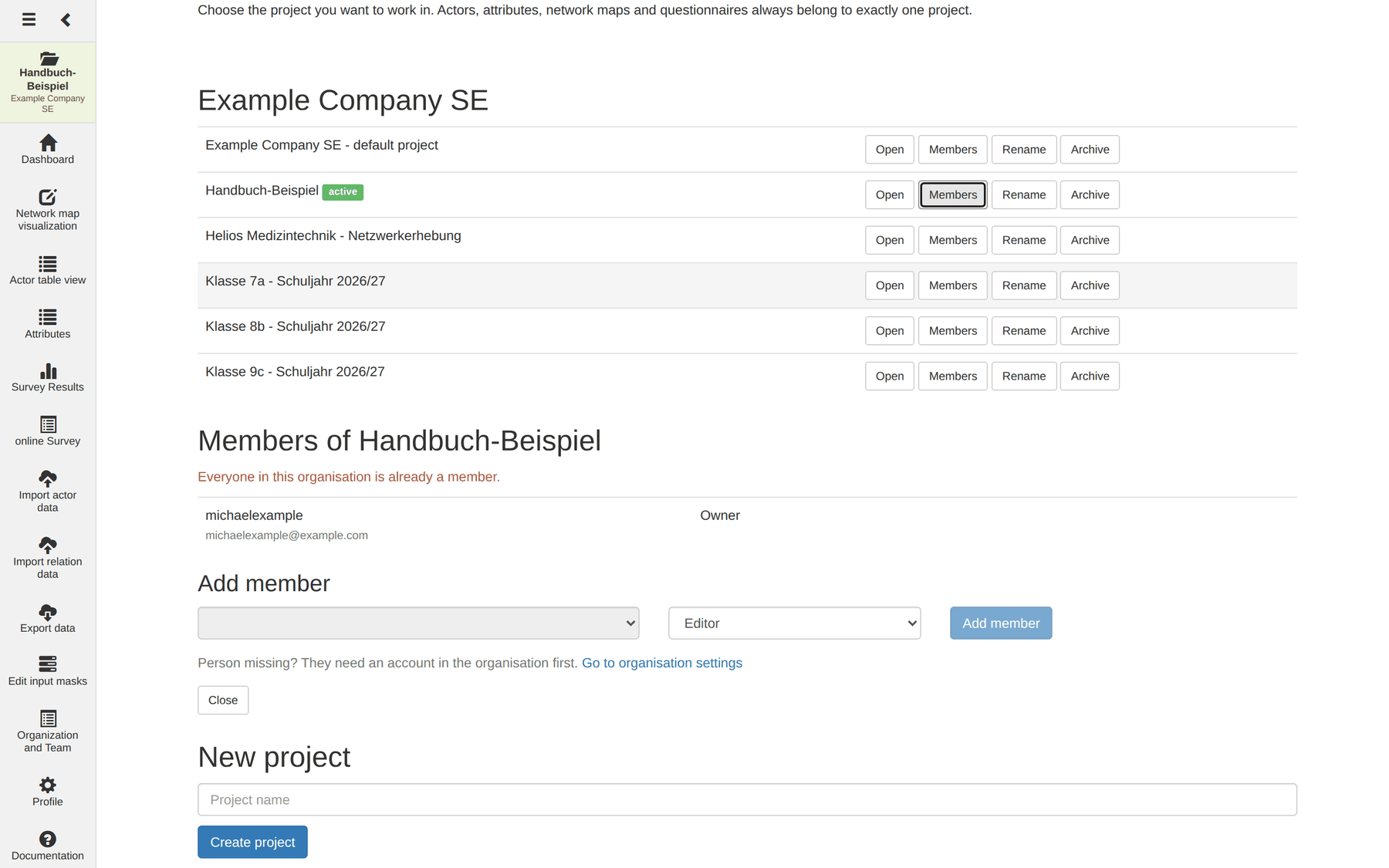
Task: Open Example Company SE default project
Action: [x=890, y=150]
